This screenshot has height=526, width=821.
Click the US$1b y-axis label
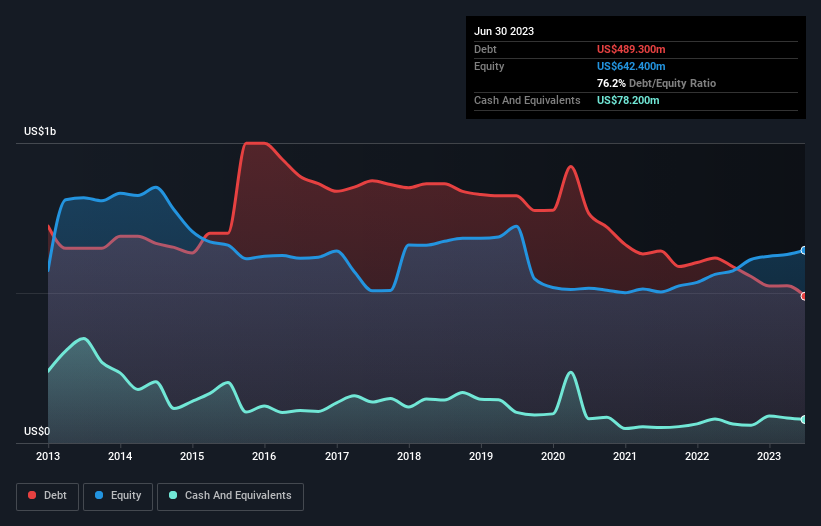click(40, 131)
